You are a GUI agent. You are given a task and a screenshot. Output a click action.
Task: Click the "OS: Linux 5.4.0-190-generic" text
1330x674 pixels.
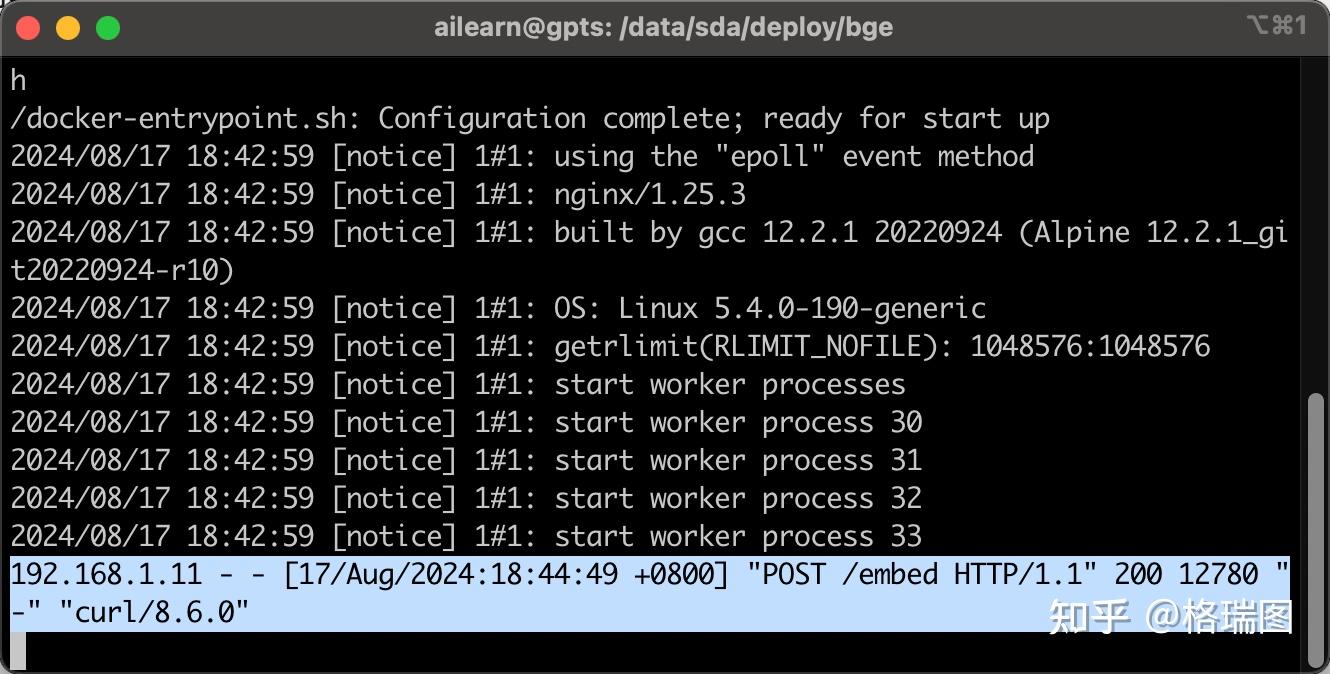pos(770,308)
